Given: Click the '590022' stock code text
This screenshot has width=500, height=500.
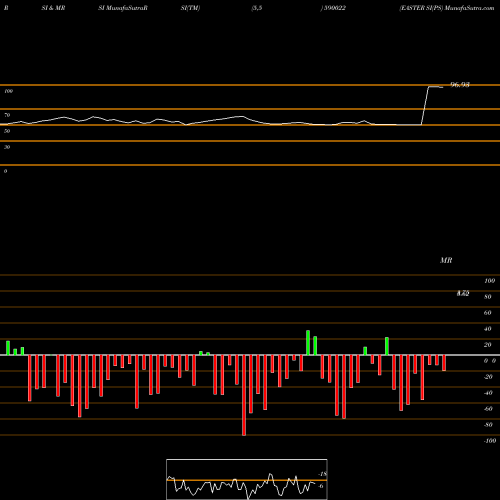Looking at the screenshot, I should pos(334,8).
